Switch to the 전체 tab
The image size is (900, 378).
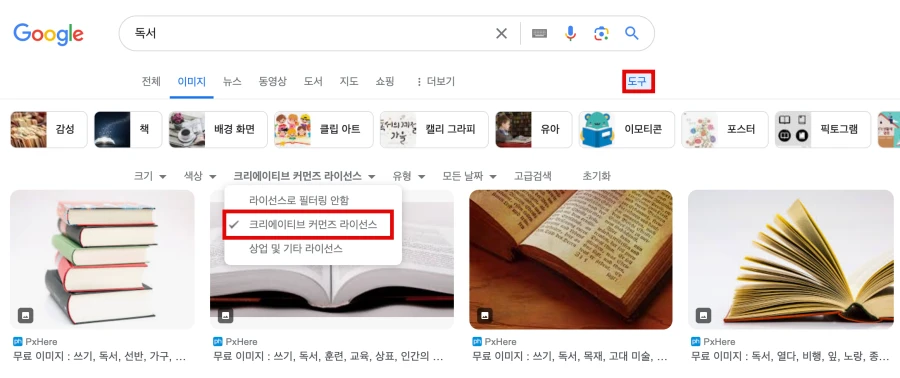pos(151,81)
